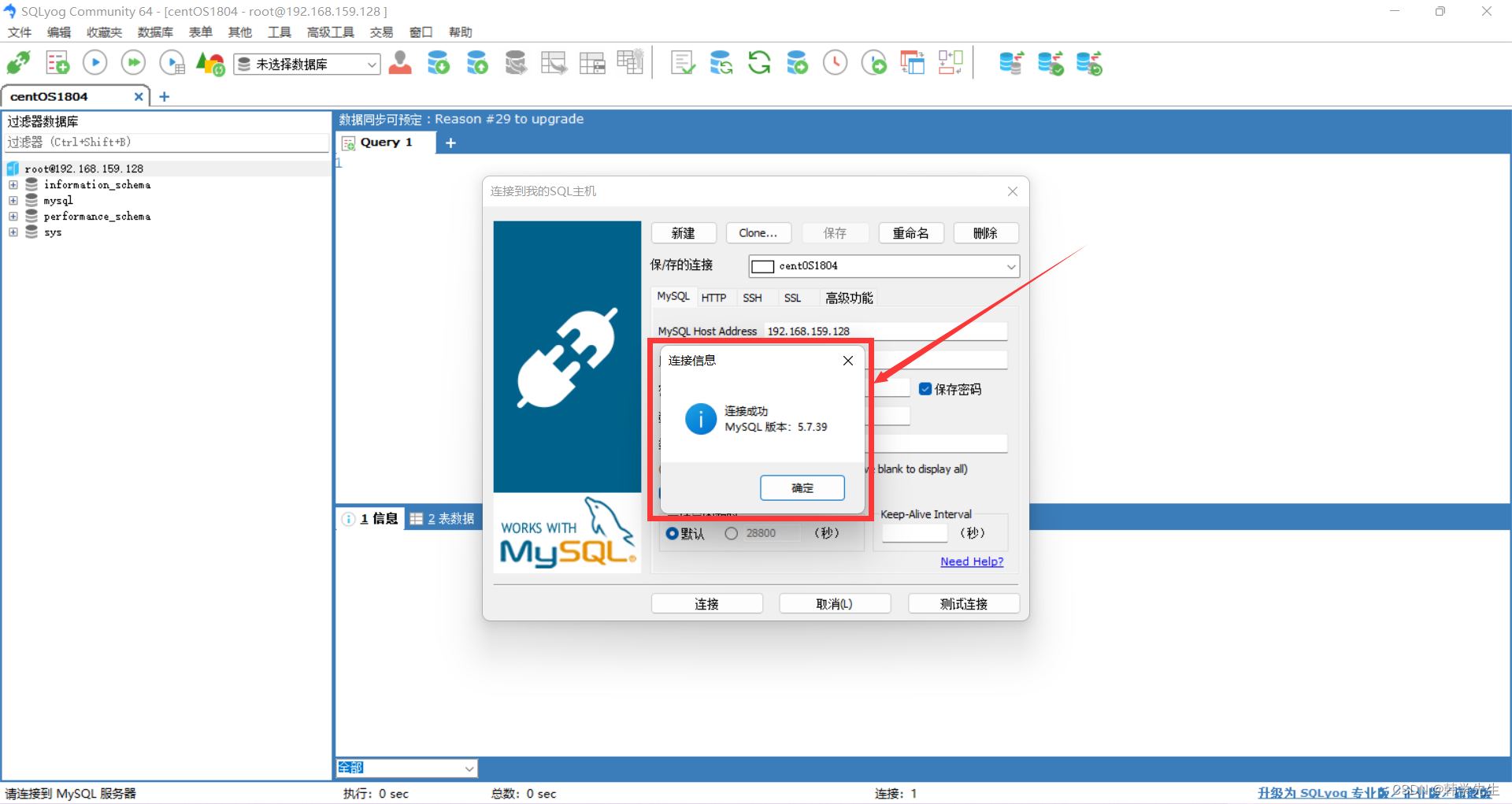Switch to the HTTP connection tab

tap(713, 298)
